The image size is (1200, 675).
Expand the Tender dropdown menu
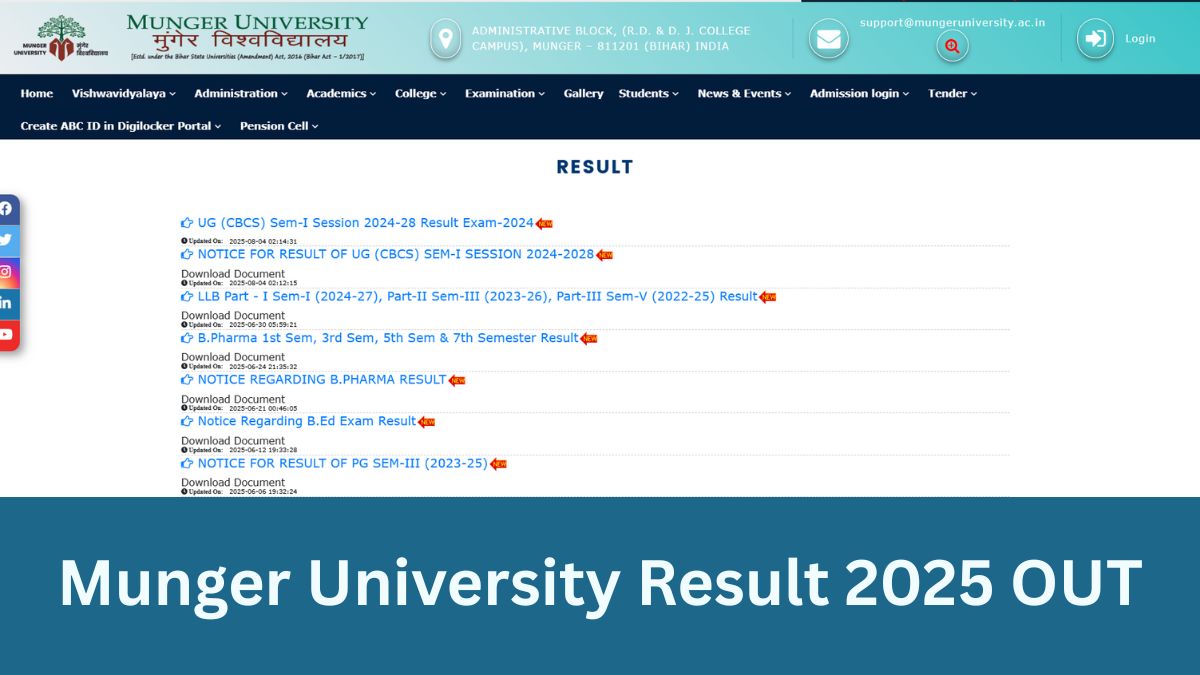[x=952, y=93]
